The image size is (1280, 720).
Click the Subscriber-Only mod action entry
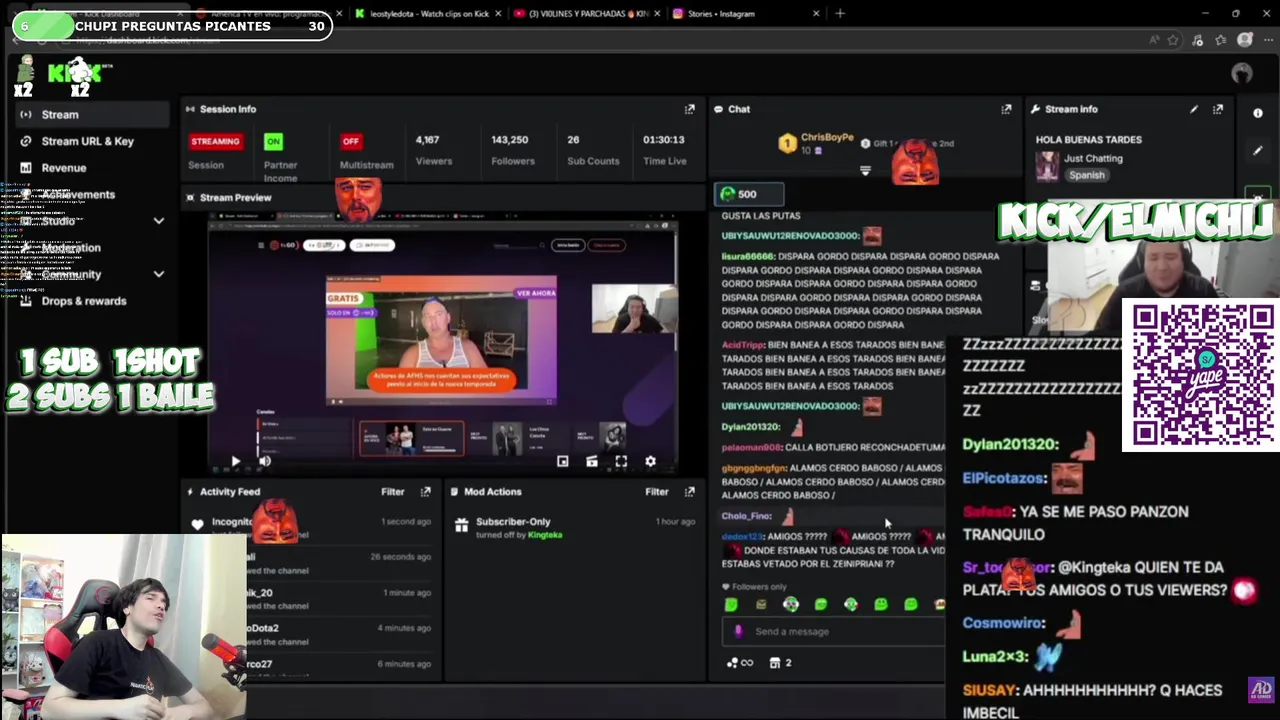pos(574,527)
